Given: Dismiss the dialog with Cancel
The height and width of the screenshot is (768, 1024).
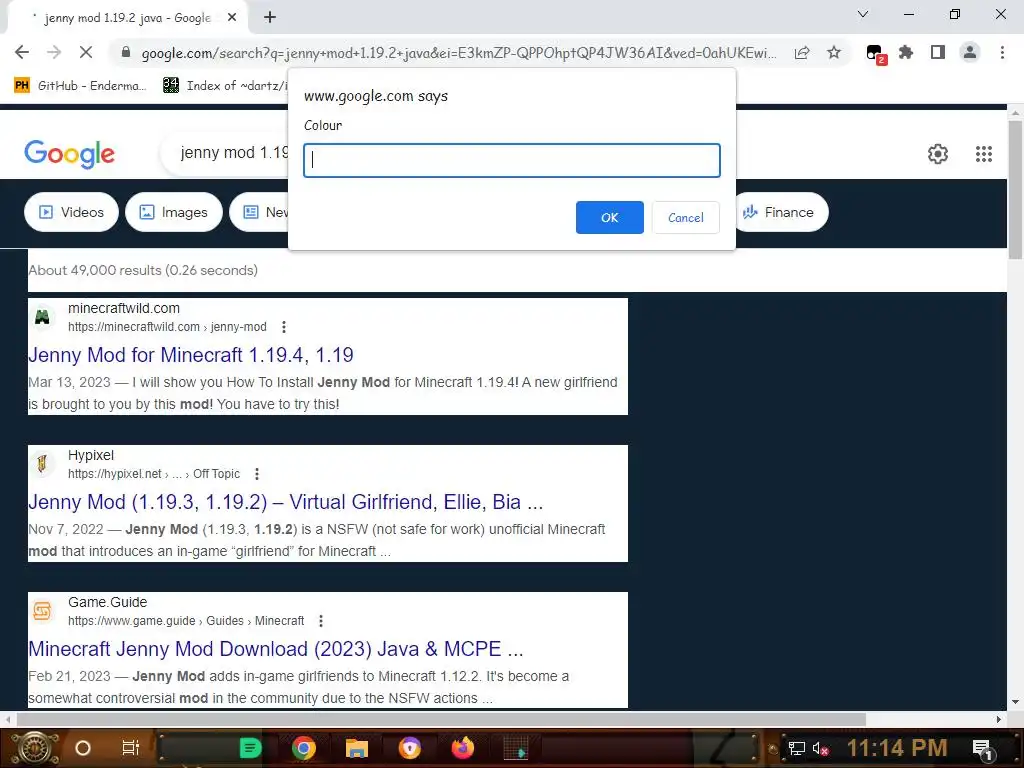Looking at the screenshot, I should click(686, 217).
